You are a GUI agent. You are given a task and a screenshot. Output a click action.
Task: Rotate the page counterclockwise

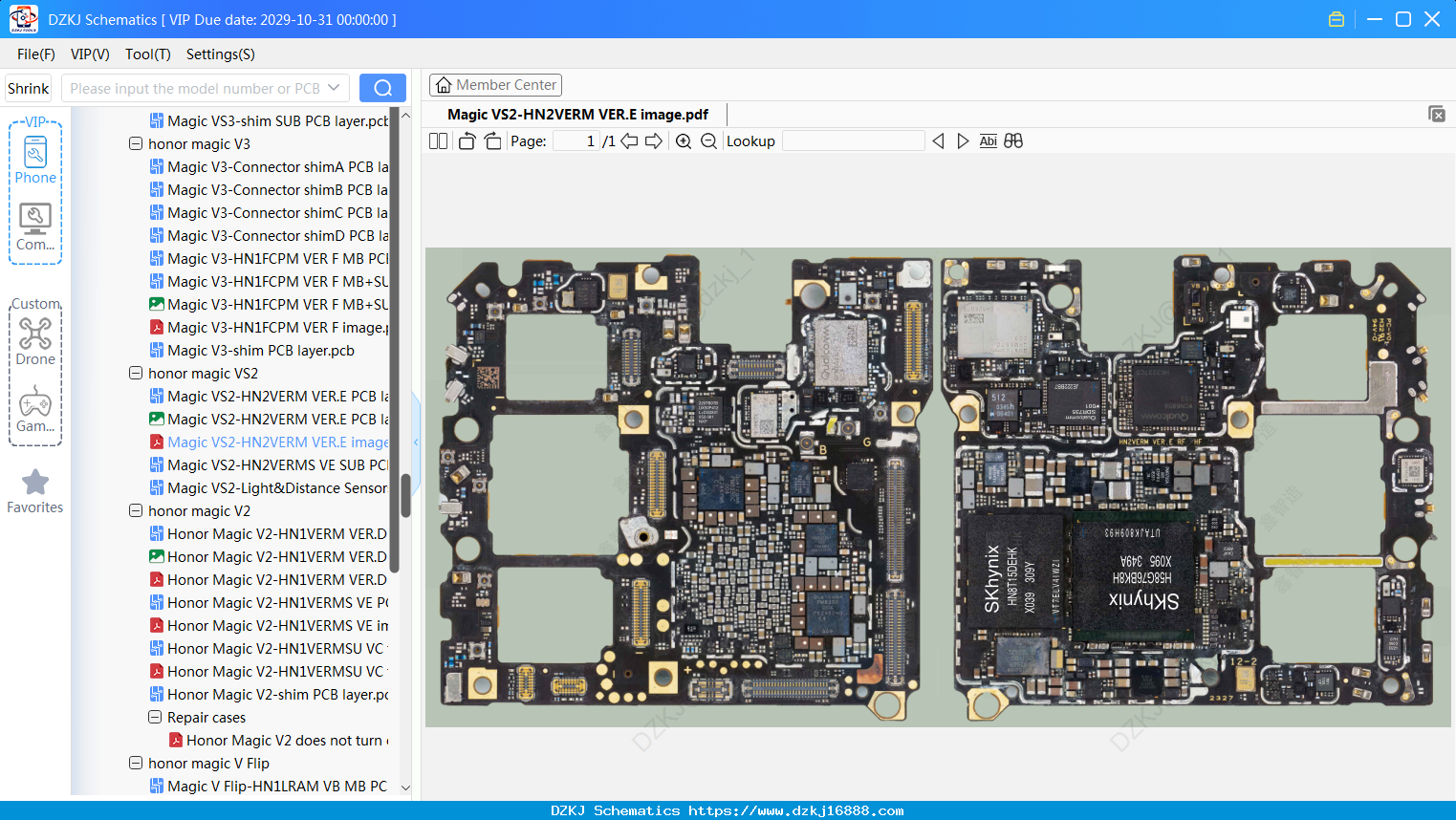coord(467,141)
